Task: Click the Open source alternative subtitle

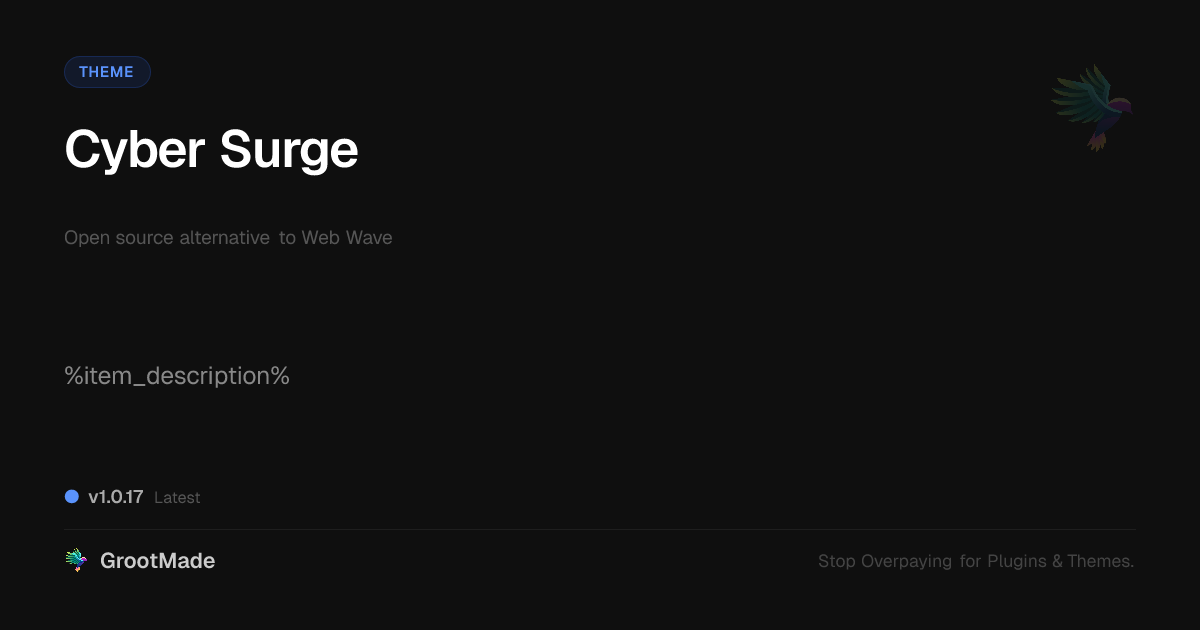Action: pyautogui.click(x=228, y=238)
